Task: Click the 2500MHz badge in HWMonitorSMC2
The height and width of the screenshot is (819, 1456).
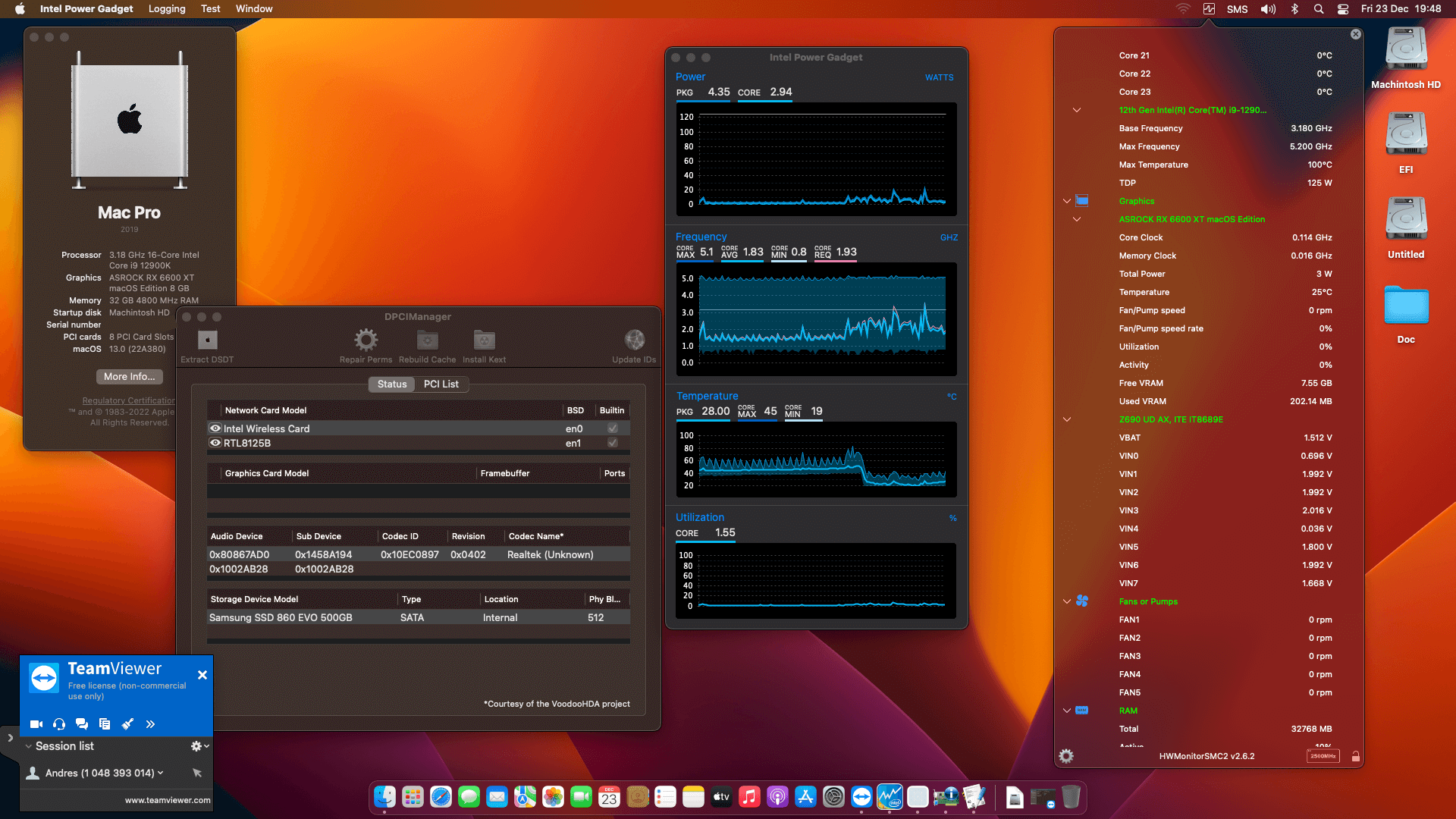Action: point(1323,756)
